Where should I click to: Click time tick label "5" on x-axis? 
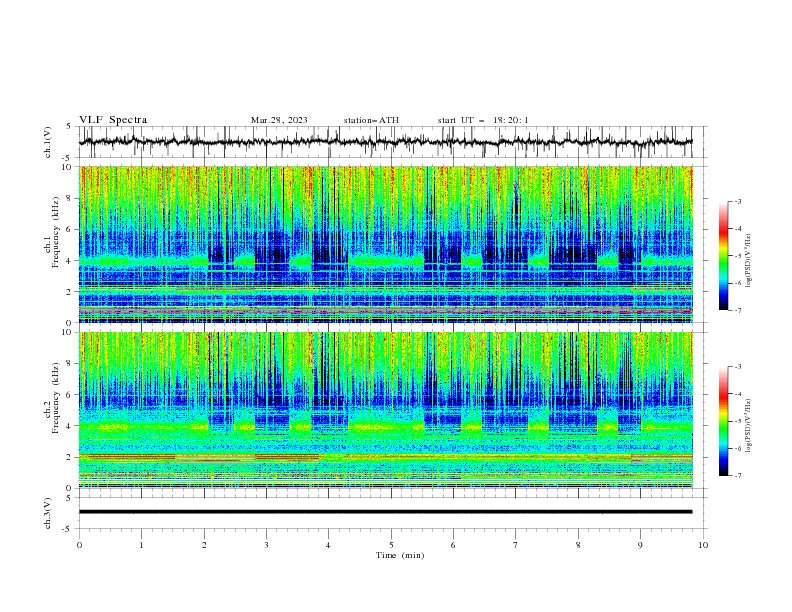pyautogui.click(x=391, y=545)
